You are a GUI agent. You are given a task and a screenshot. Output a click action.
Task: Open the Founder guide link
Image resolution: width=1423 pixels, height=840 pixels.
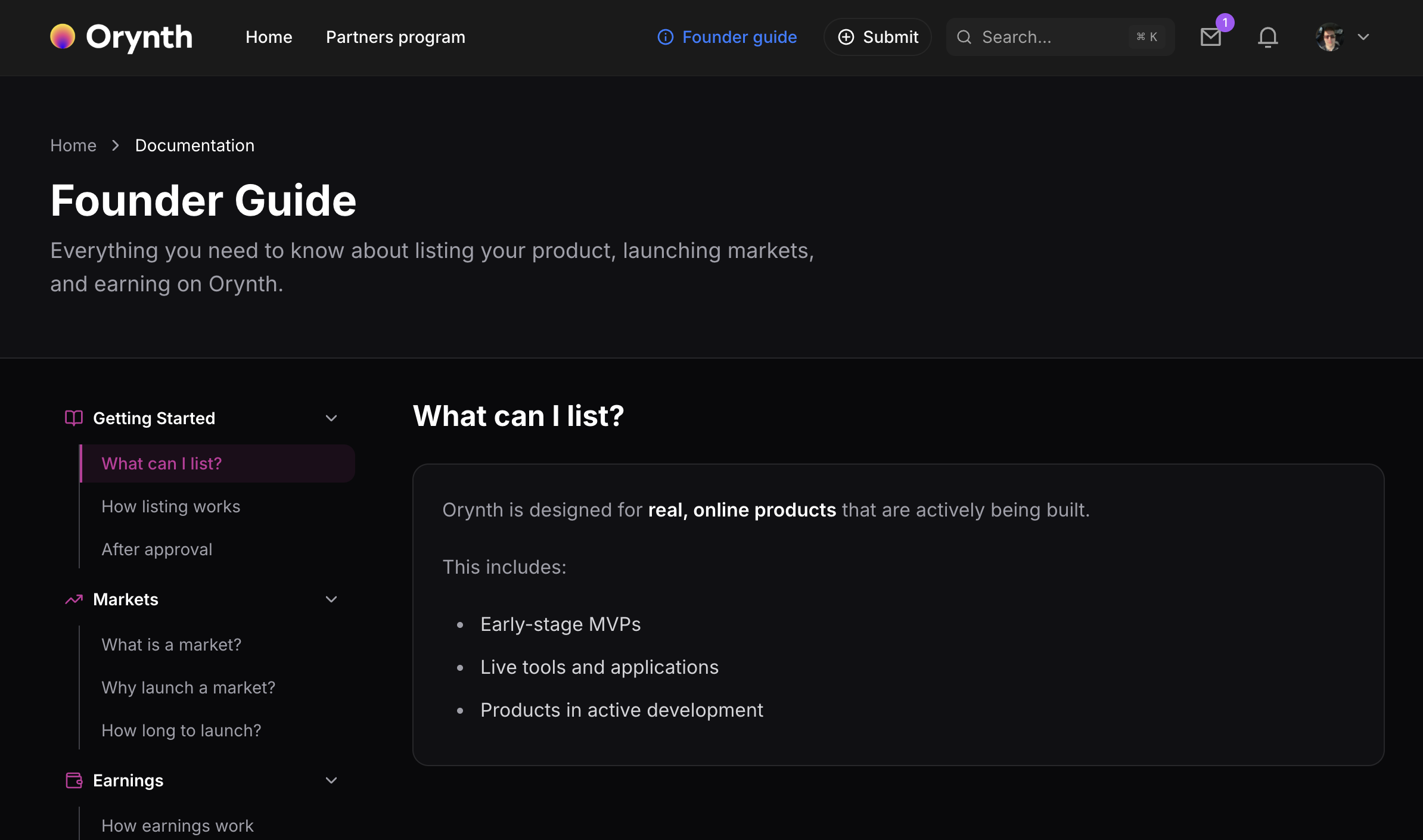pyautogui.click(x=727, y=37)
